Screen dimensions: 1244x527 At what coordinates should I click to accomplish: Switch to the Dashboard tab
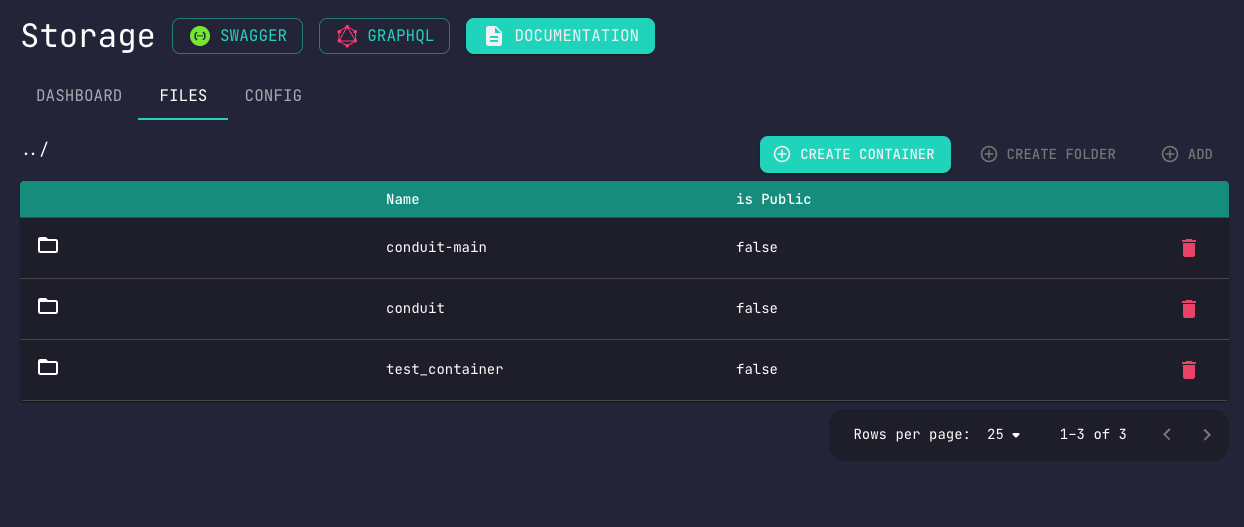tap(79, 96)
